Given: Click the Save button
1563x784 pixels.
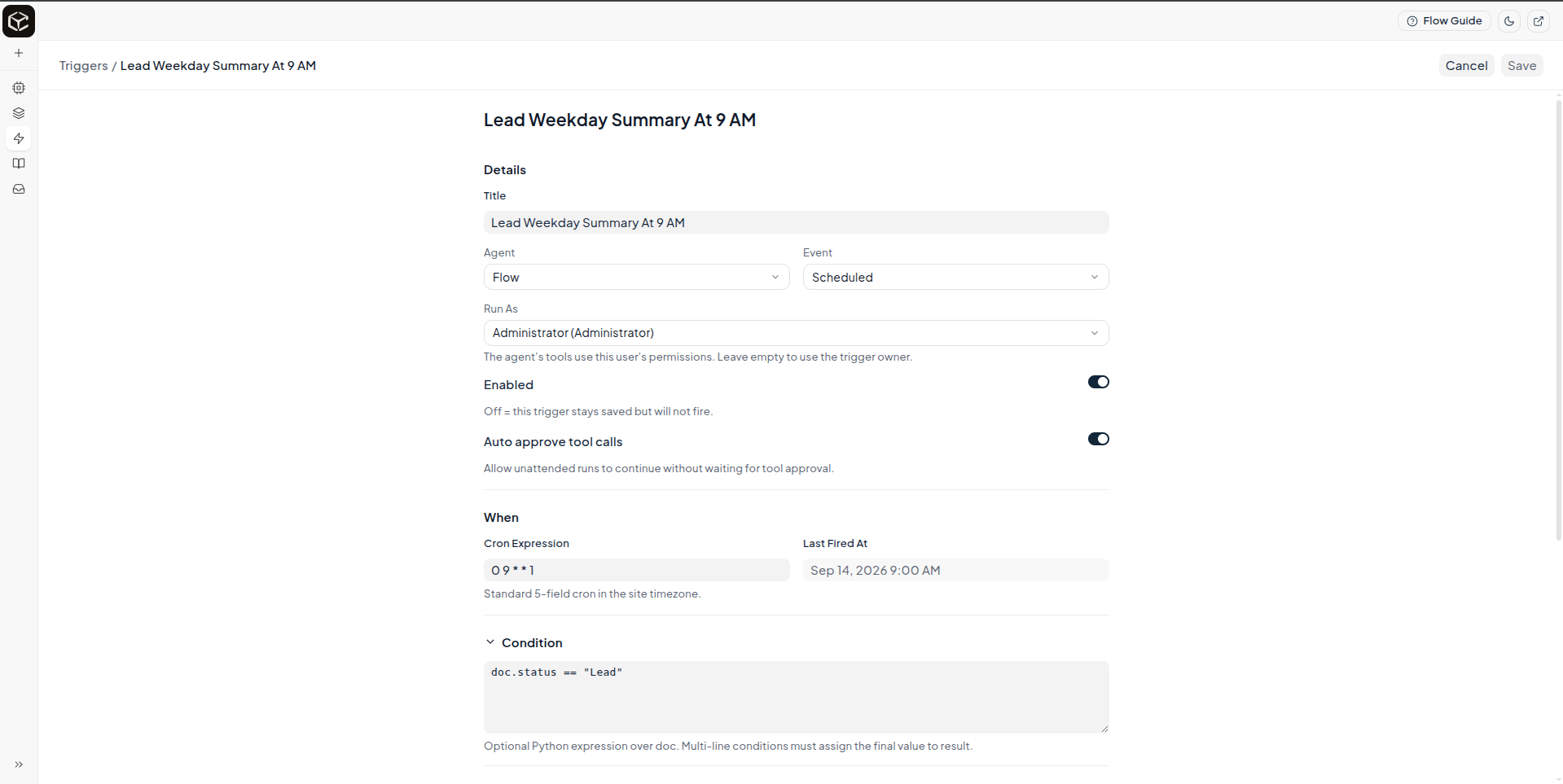Looking at the screenshot, I should click(1521, 66).
